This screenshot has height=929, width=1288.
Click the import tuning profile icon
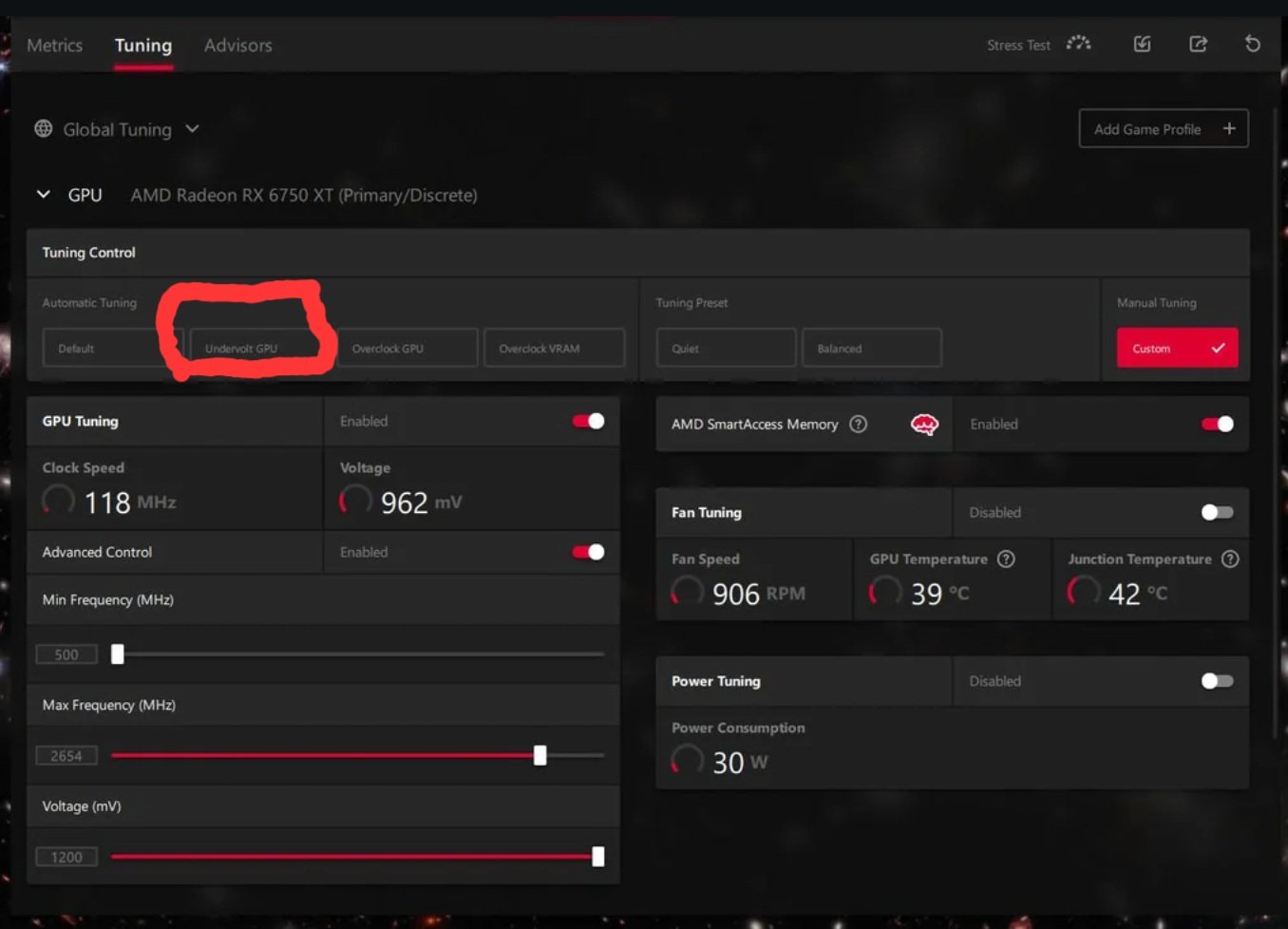point(1142,44)
